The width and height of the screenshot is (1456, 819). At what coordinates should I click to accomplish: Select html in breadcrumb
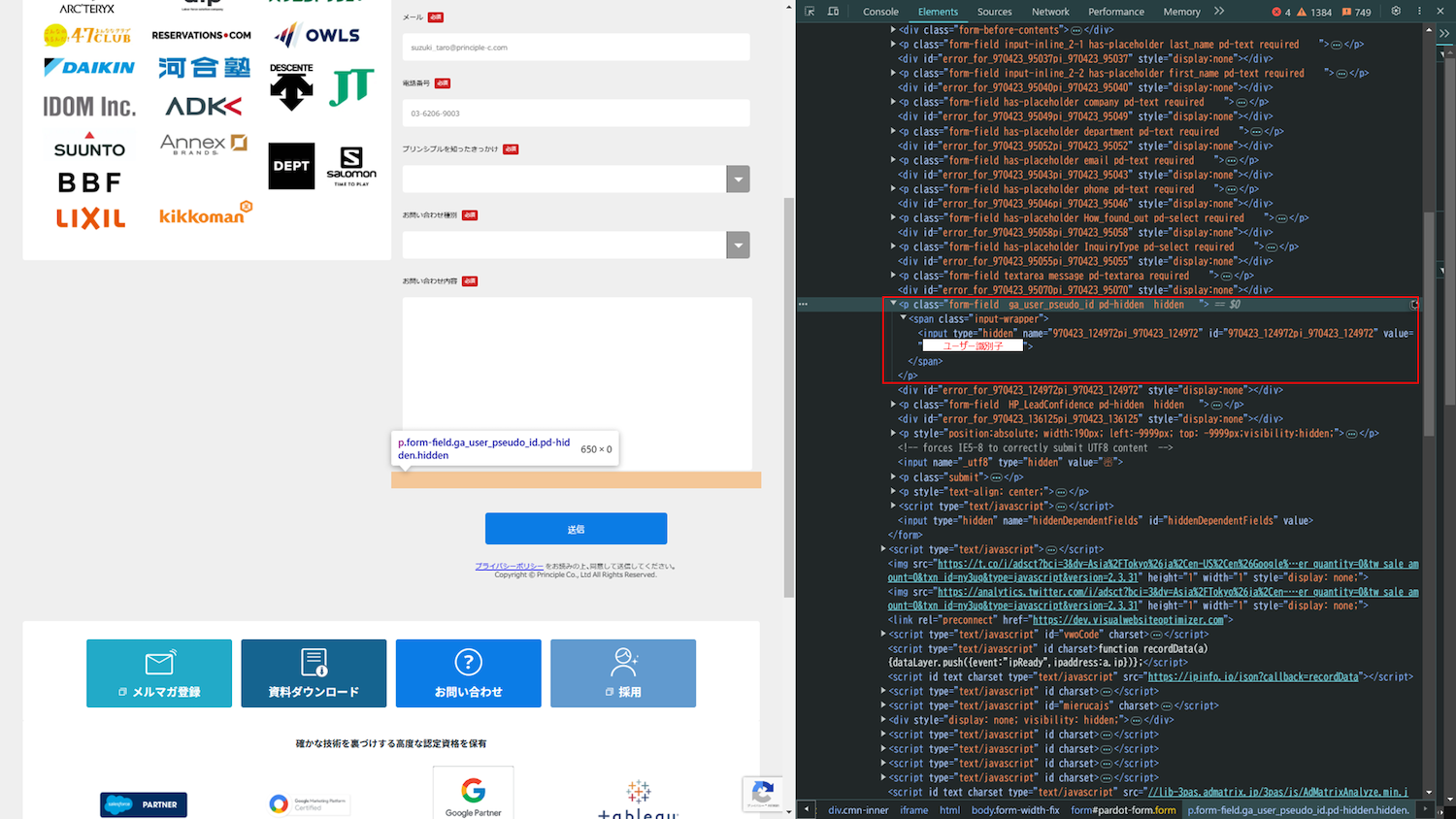point(949,810)
